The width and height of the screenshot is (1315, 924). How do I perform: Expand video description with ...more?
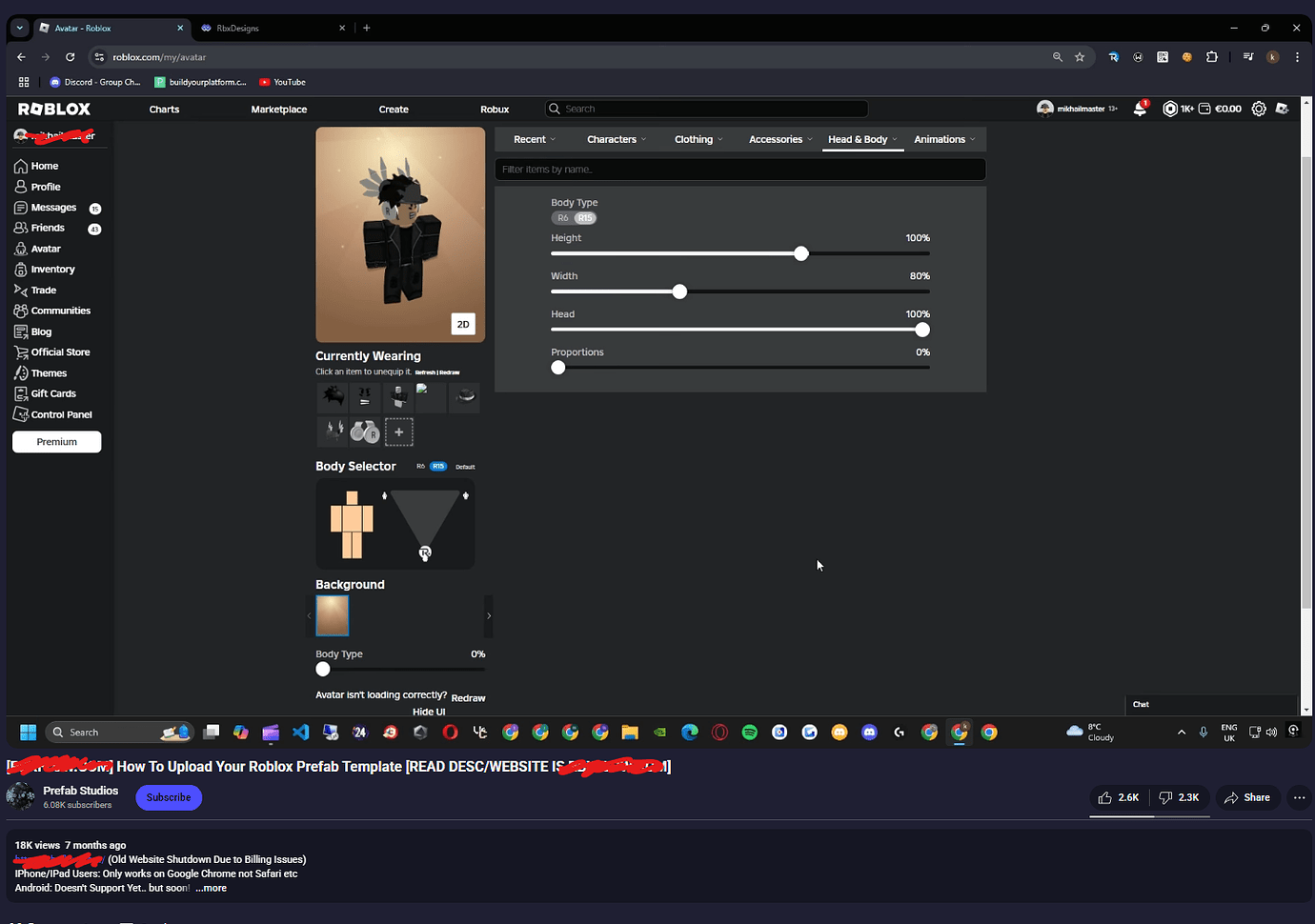coord(212,888)
